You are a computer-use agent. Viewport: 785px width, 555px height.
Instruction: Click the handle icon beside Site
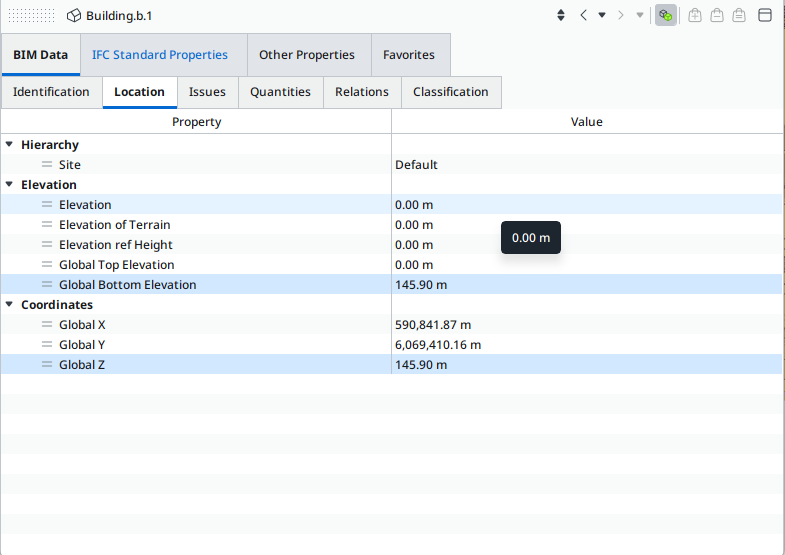(x=47, y=164)
